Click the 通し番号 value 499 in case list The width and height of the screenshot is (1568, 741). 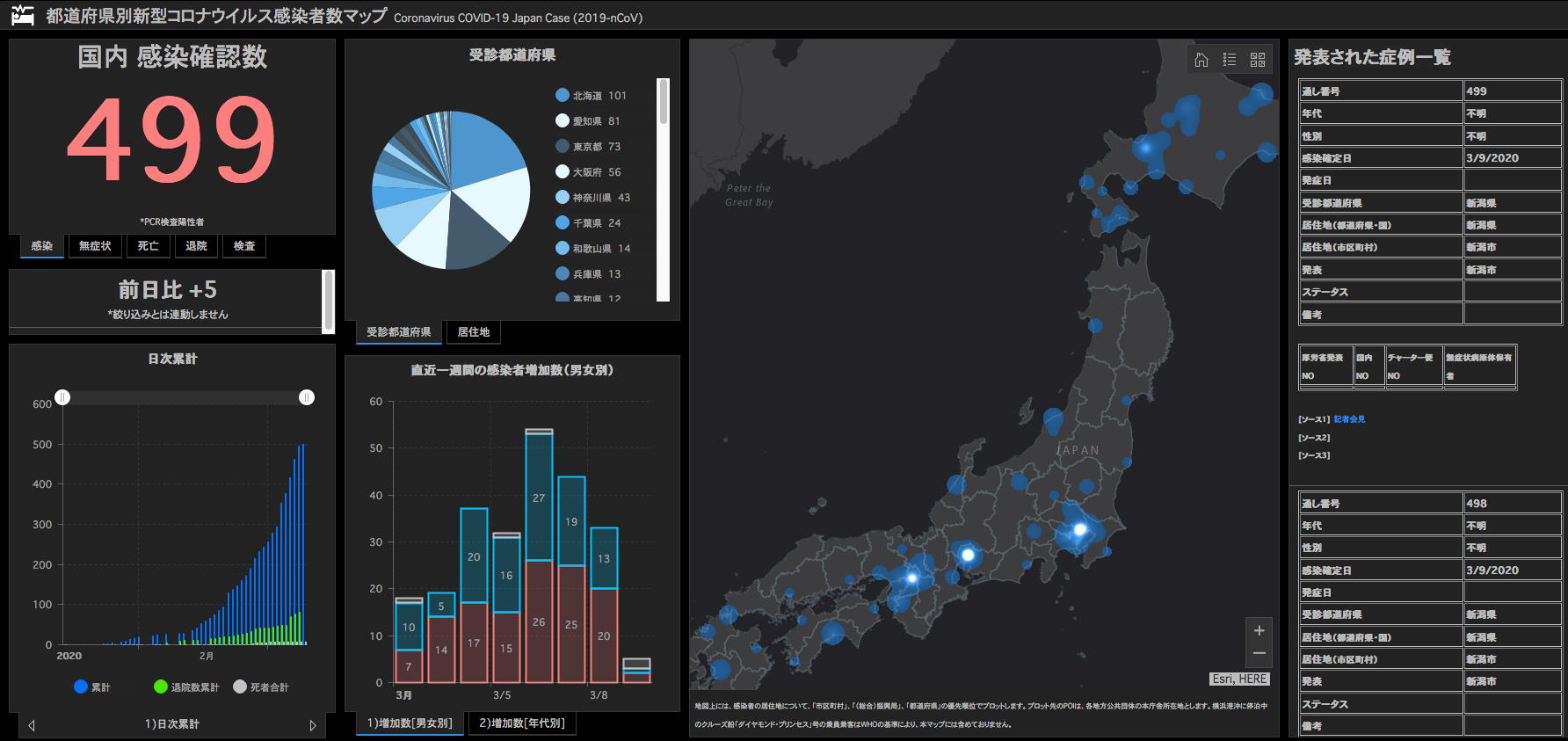[x=1512, y=91]
